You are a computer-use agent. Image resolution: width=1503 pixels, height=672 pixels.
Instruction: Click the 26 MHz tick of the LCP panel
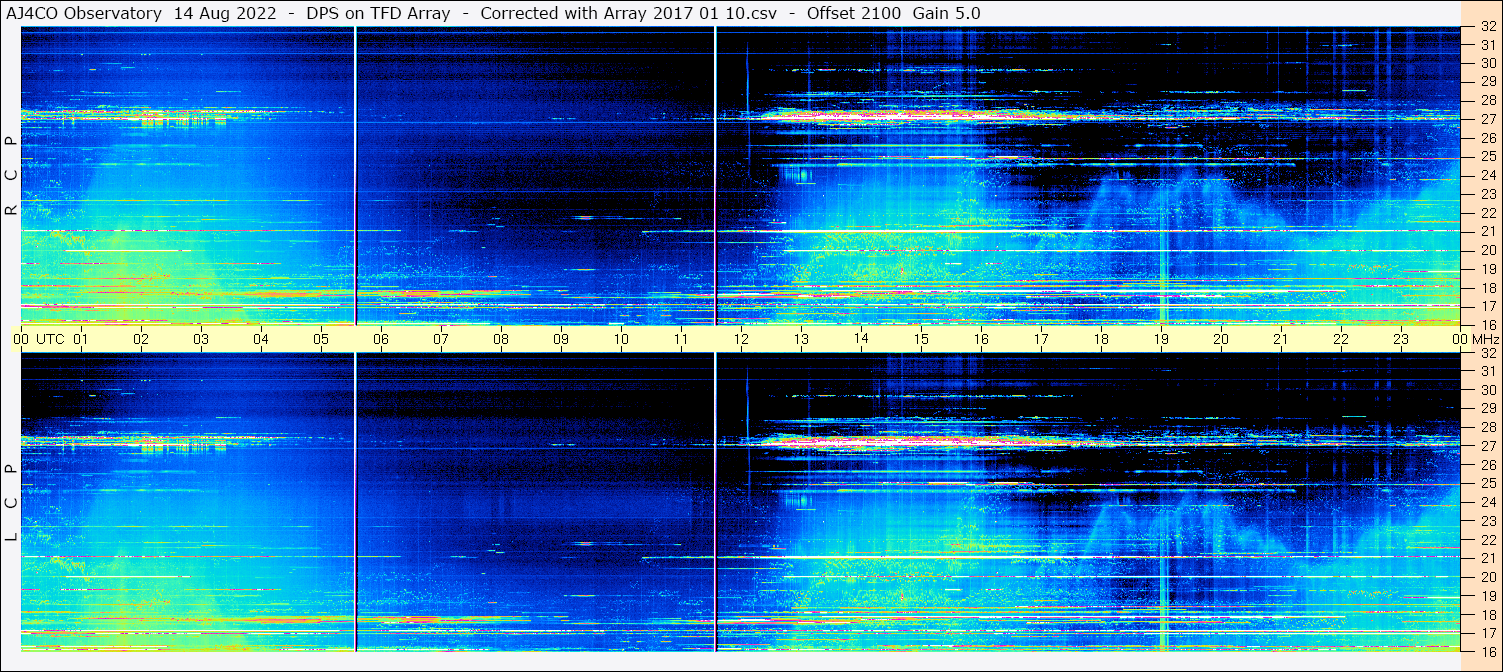point(1487,465)
